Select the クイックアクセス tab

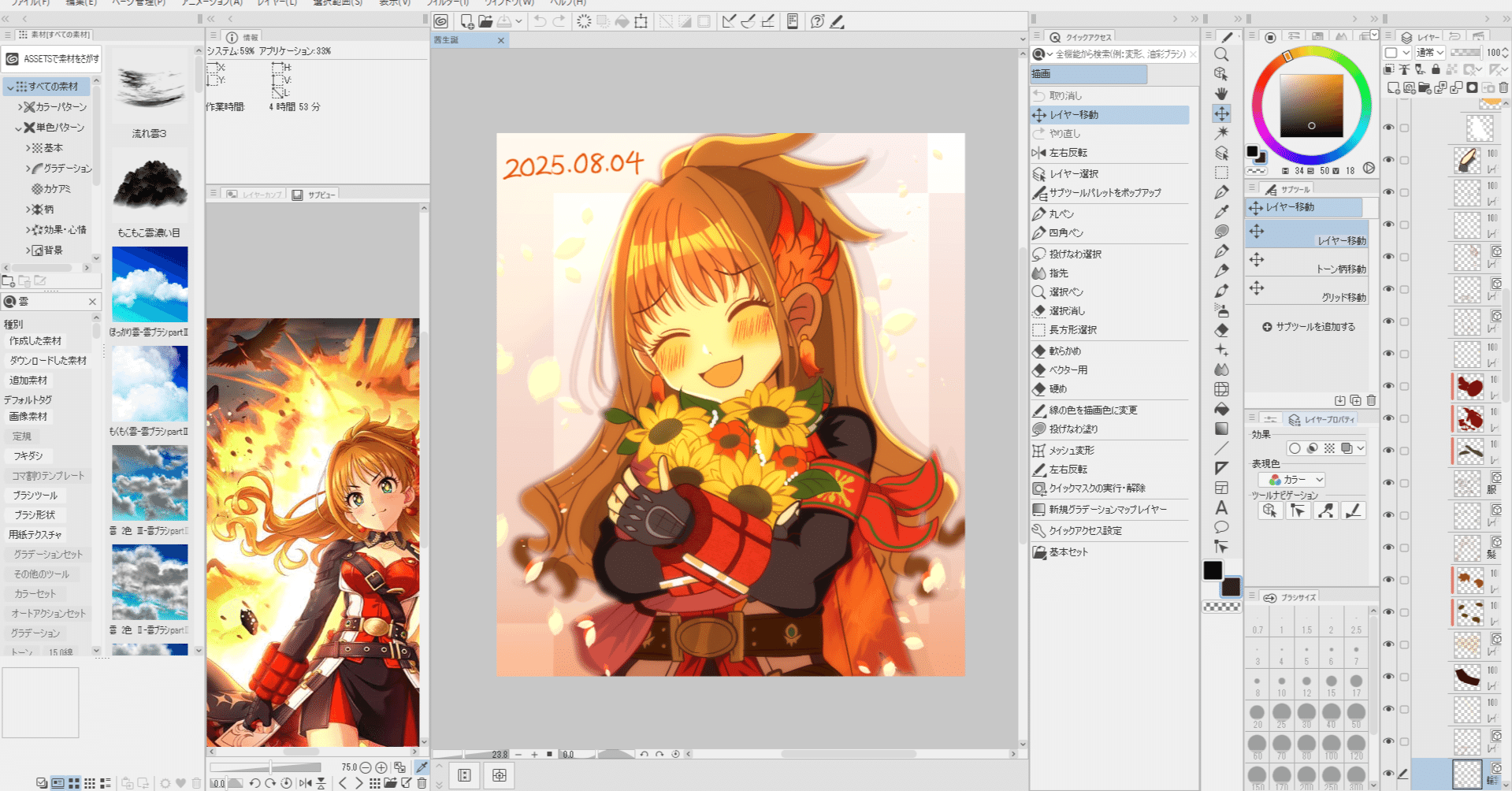[1080, 37]
